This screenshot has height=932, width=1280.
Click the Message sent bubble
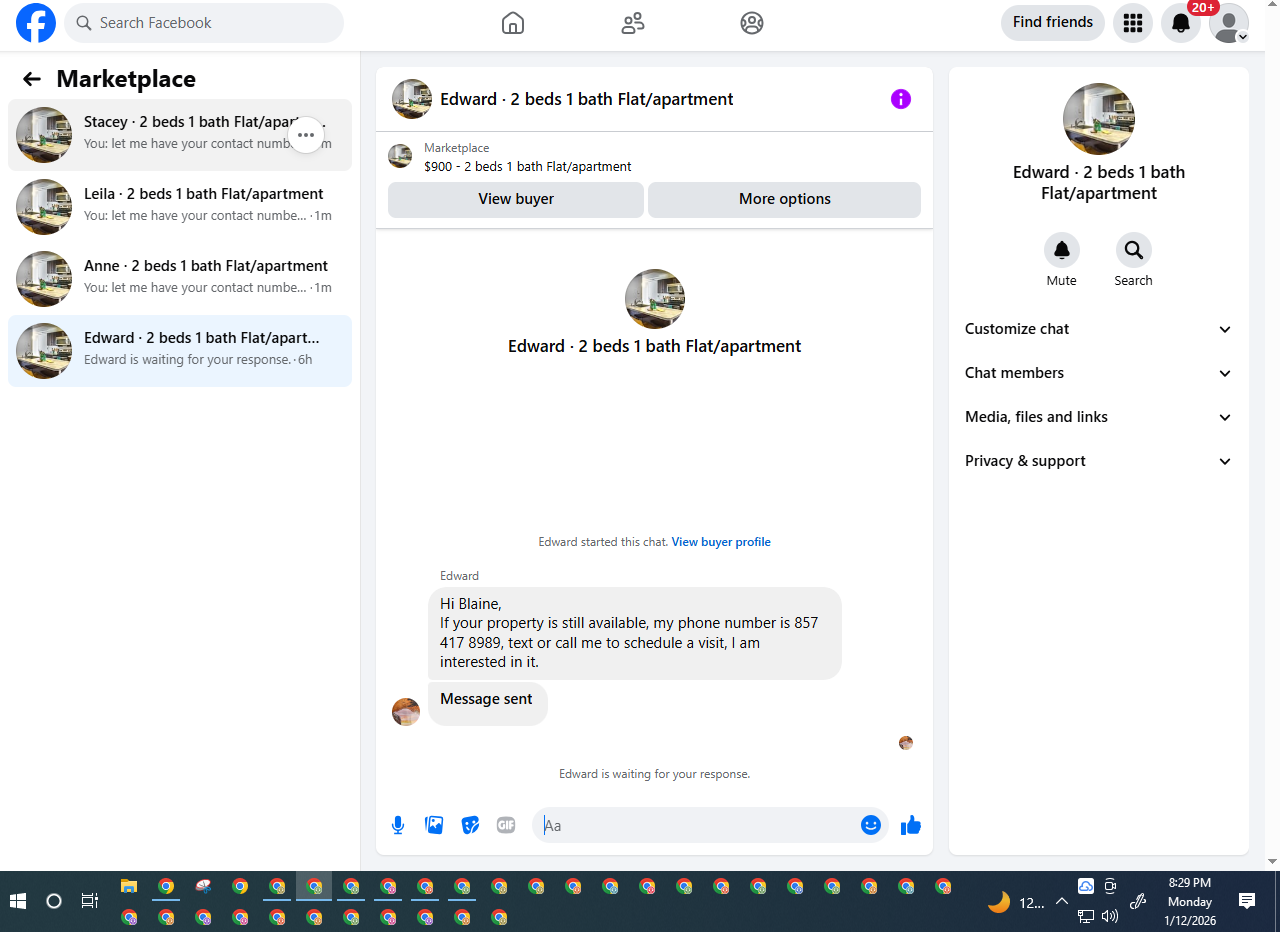click(x=487, y=703)
